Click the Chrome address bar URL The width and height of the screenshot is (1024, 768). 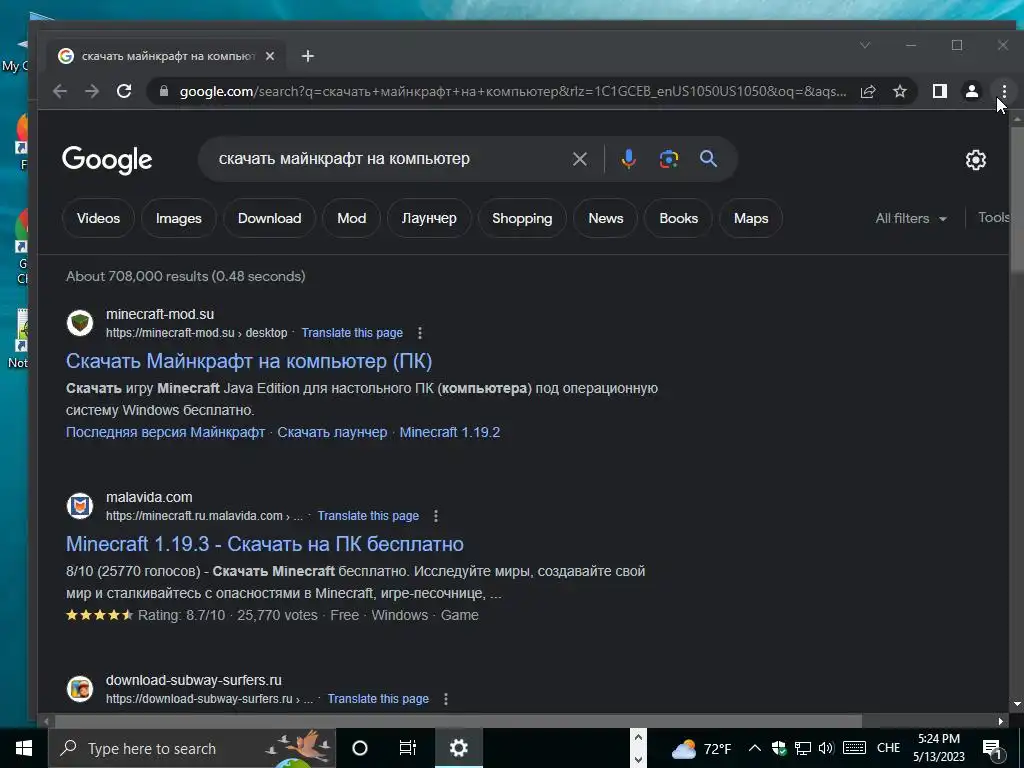(513, 91)
